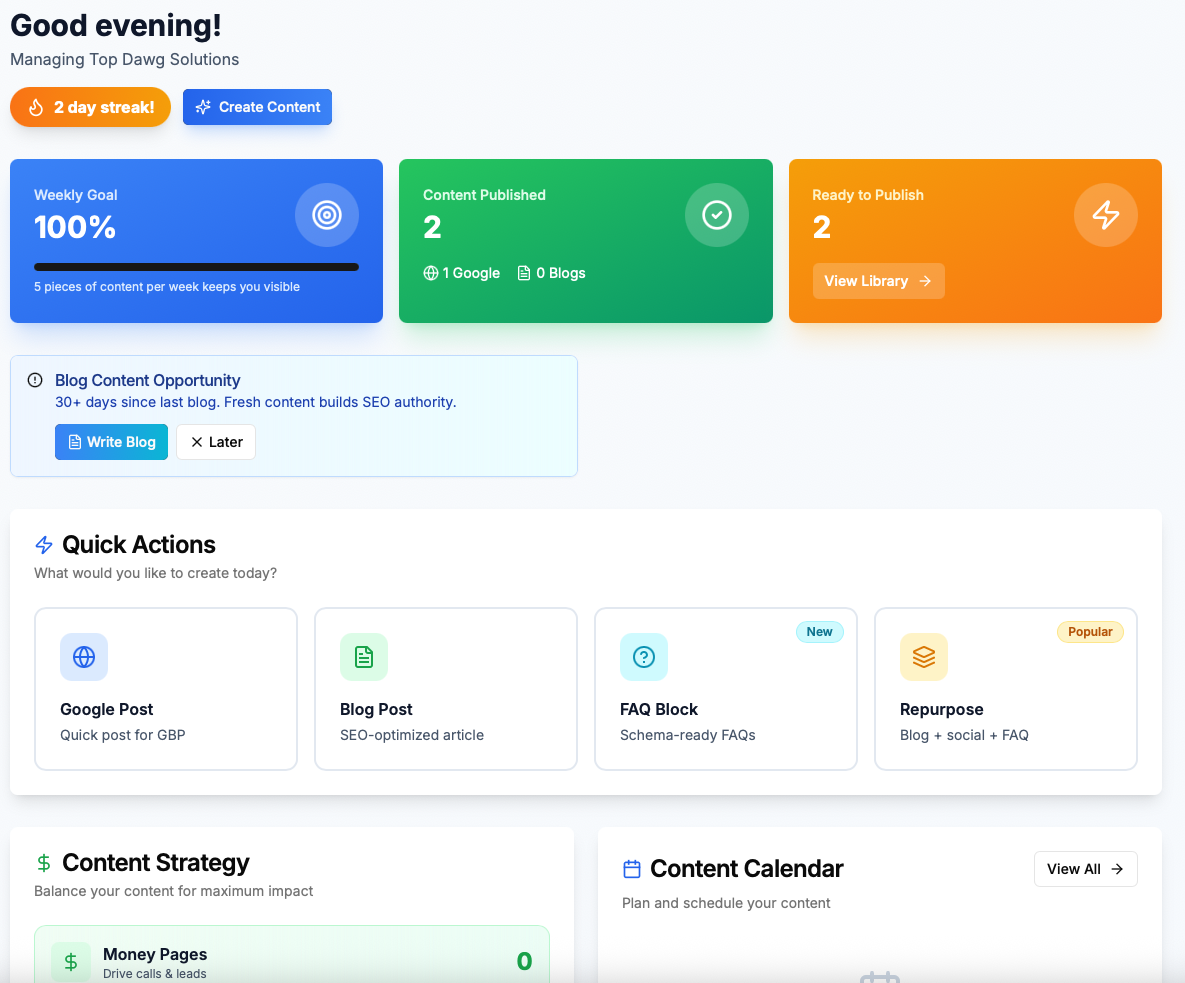Click the Blog Content Opportunity title

(x=147, y=380)
